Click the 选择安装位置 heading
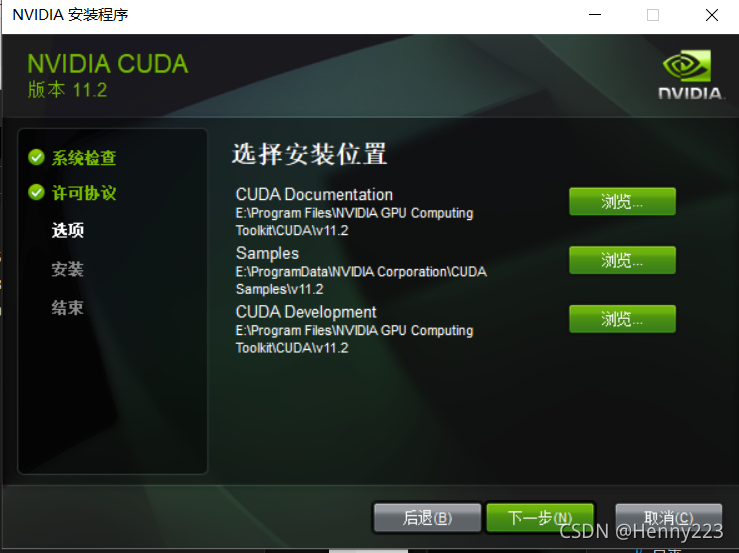The width and height of the screenshot is (739, 553). [309, 154]
